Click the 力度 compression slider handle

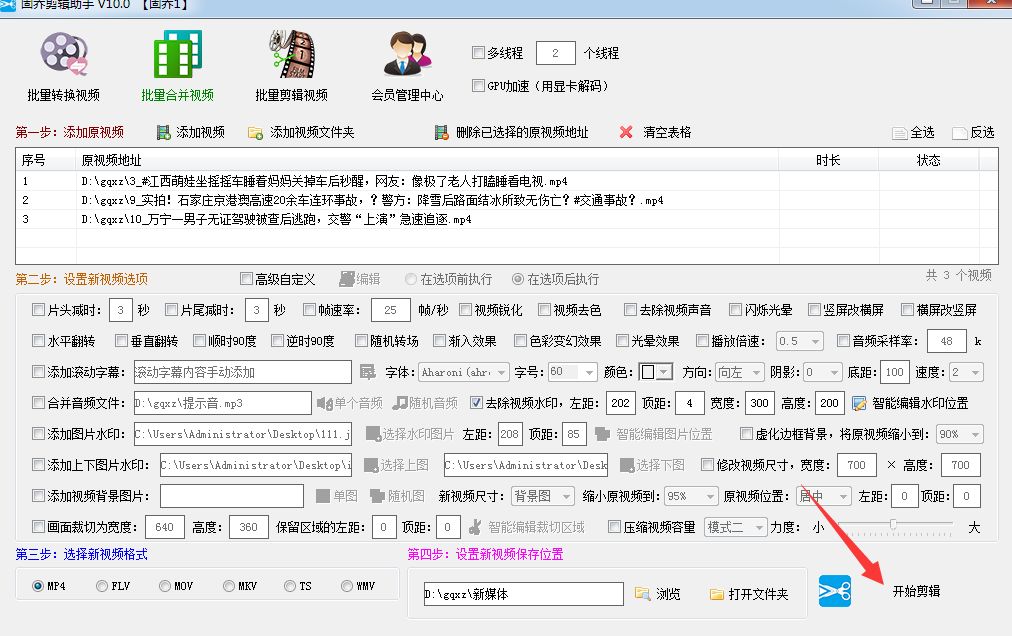point(893,524)
